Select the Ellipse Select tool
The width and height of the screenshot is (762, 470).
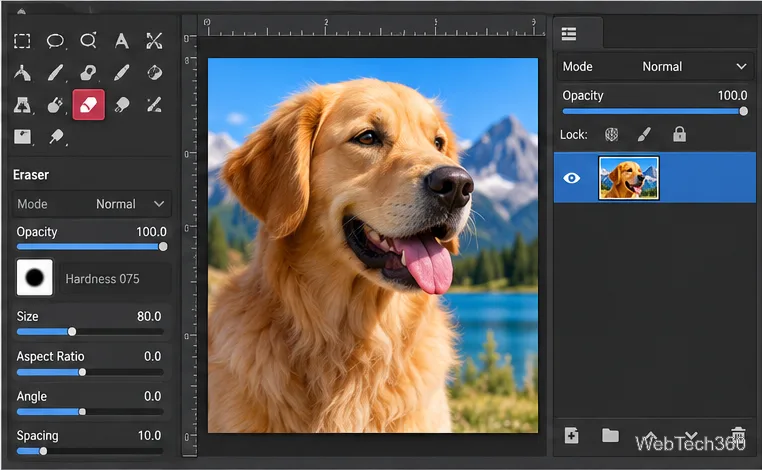pyautogui.click(x=55, y=41)
